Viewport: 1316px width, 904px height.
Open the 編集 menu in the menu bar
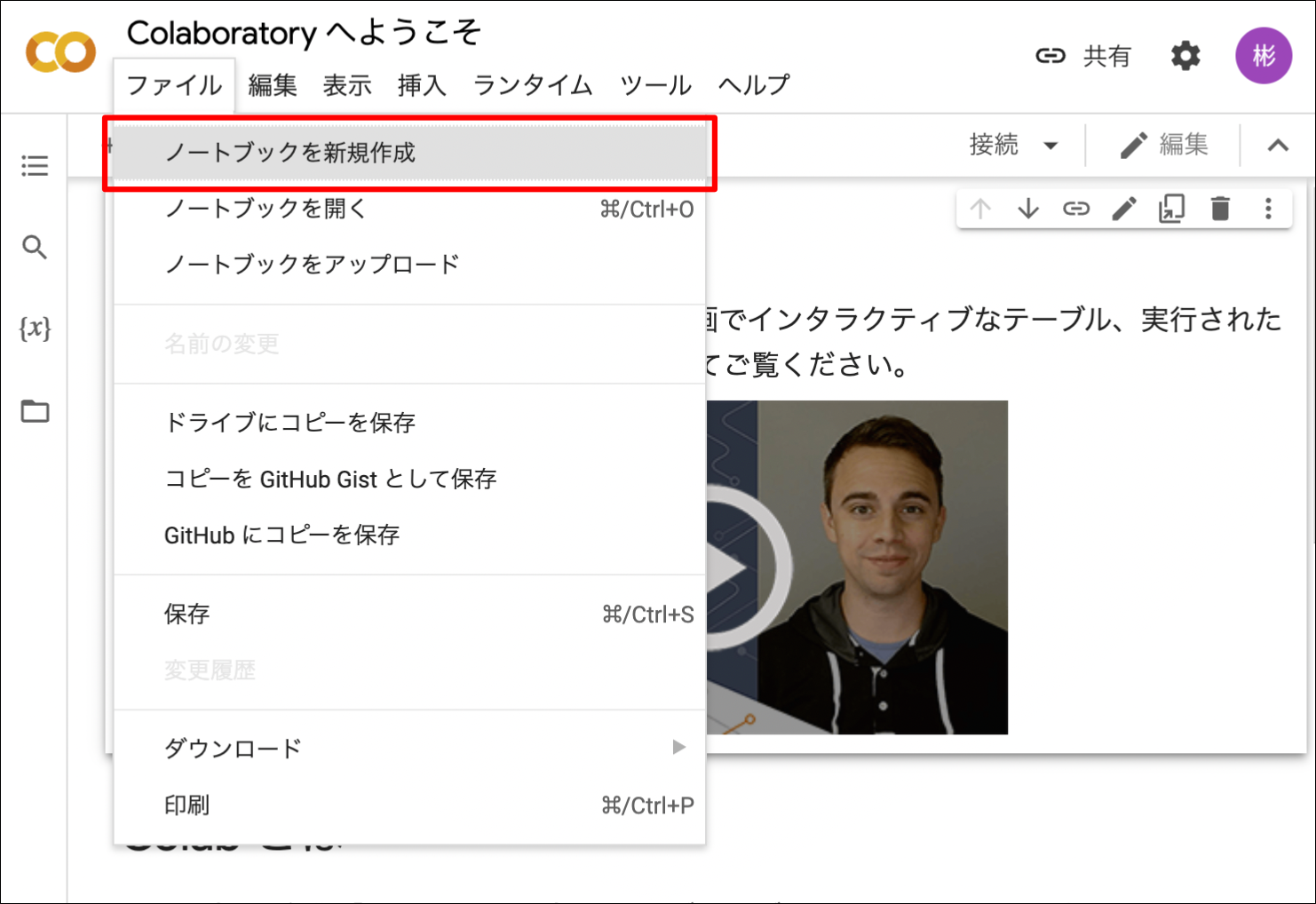[x=273, y=85]
